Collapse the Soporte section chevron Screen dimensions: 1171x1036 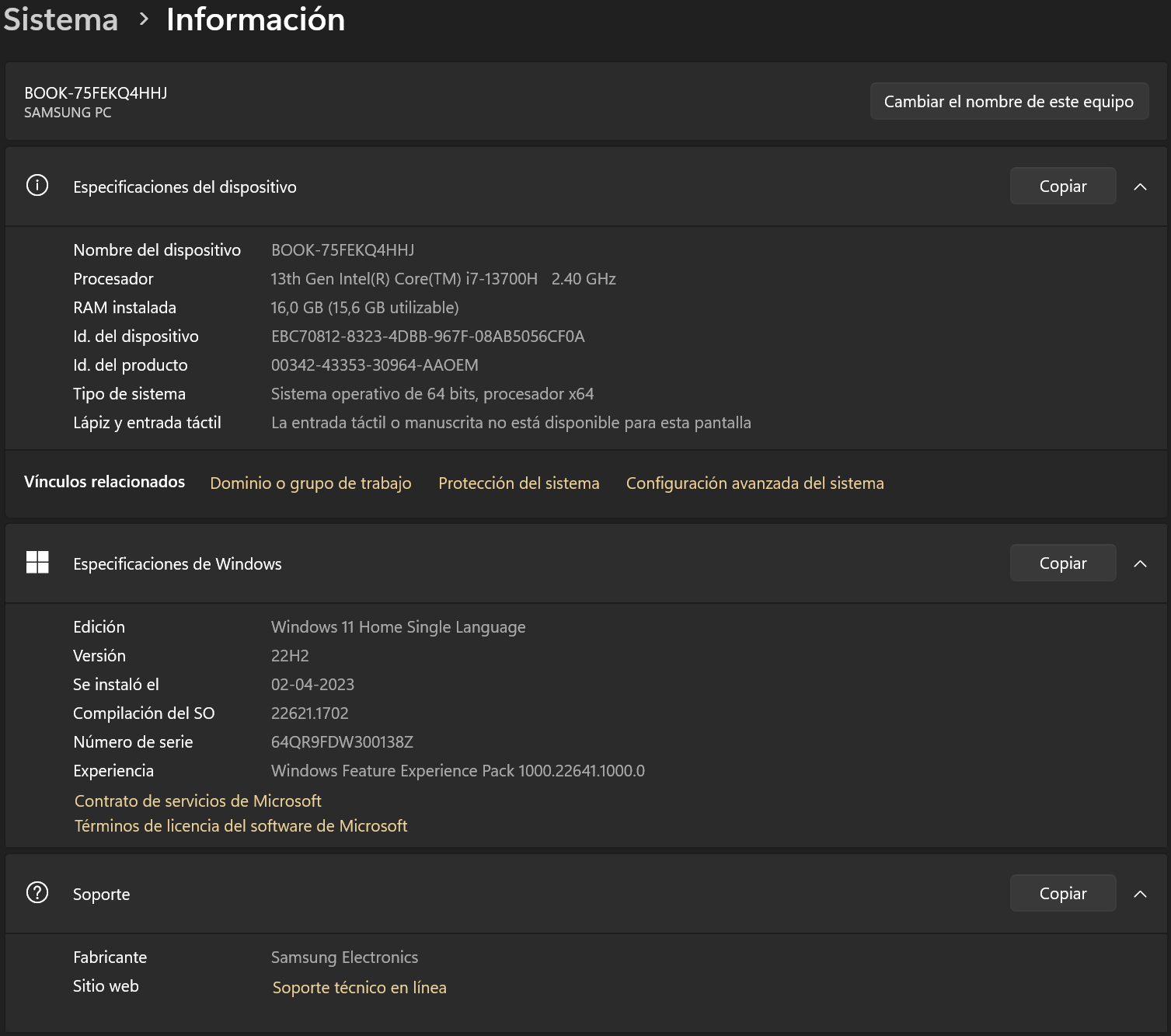(1140, 894)
